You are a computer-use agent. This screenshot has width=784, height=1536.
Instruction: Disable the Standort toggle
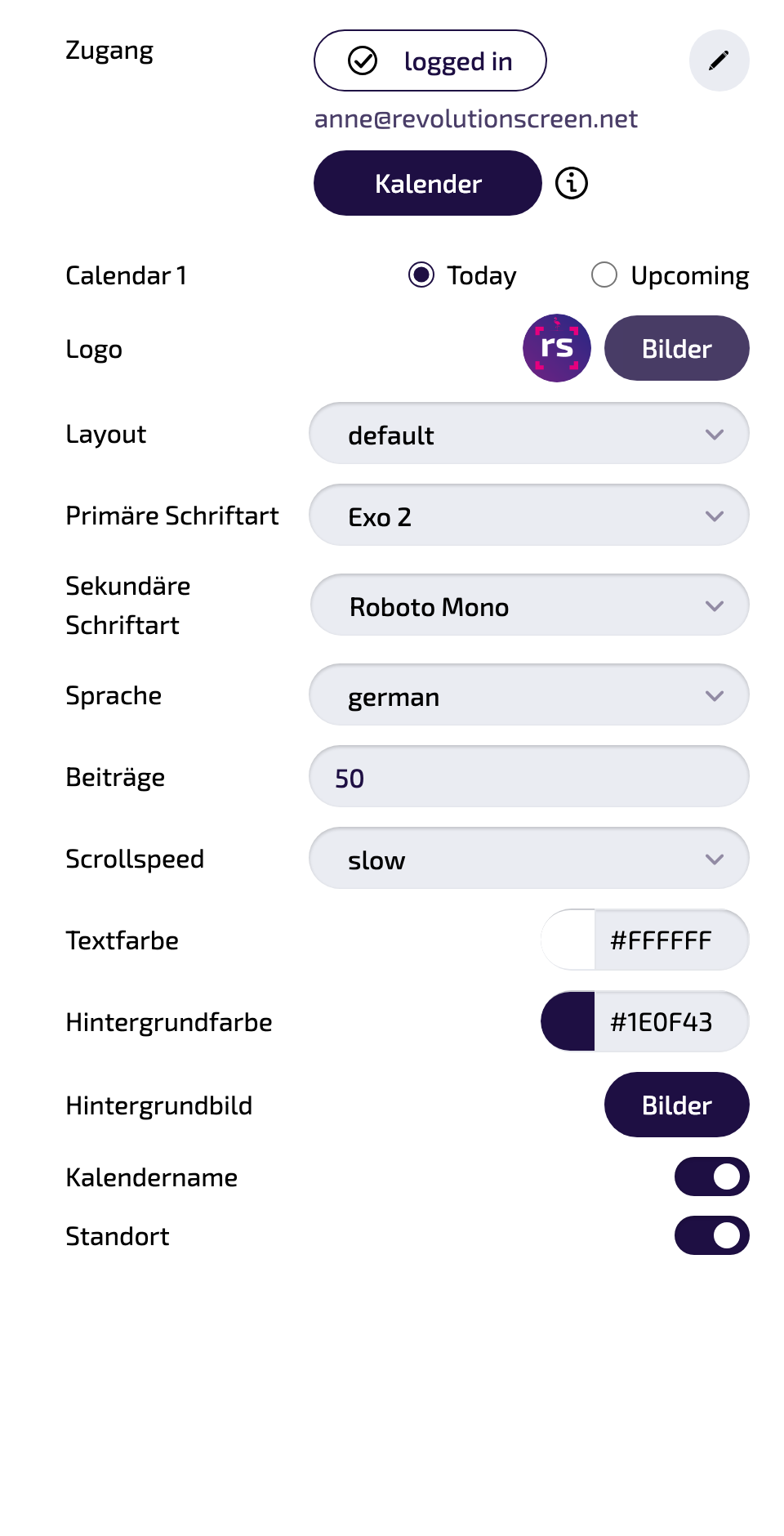712,1235
